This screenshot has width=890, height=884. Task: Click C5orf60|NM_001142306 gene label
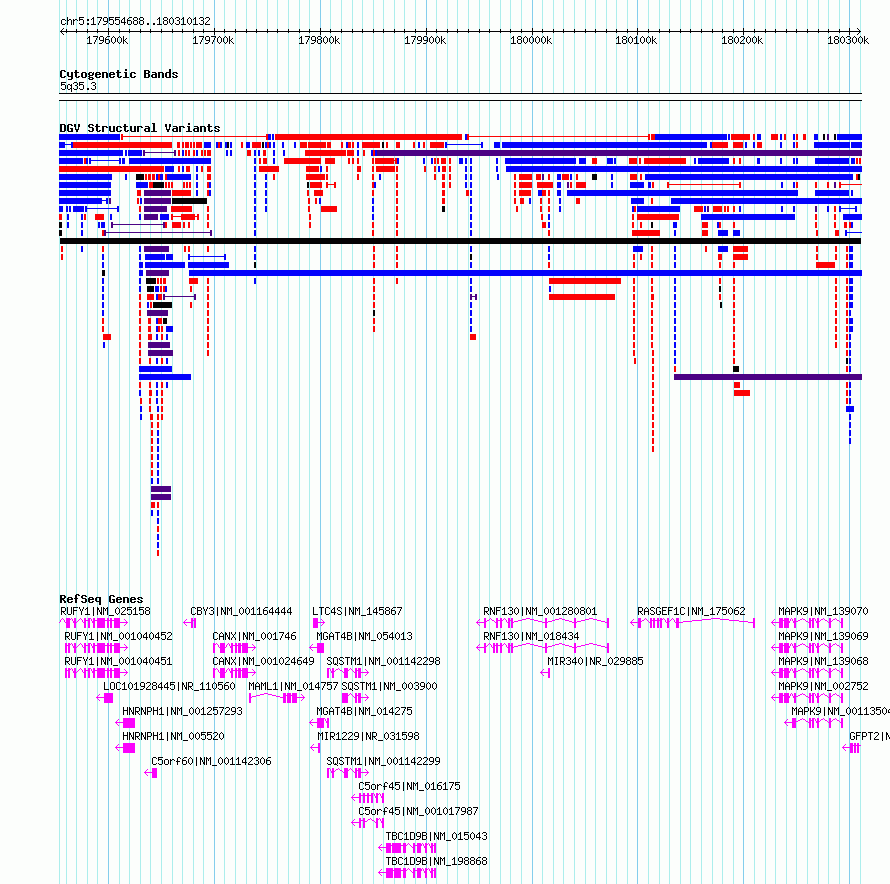(211, 761)
